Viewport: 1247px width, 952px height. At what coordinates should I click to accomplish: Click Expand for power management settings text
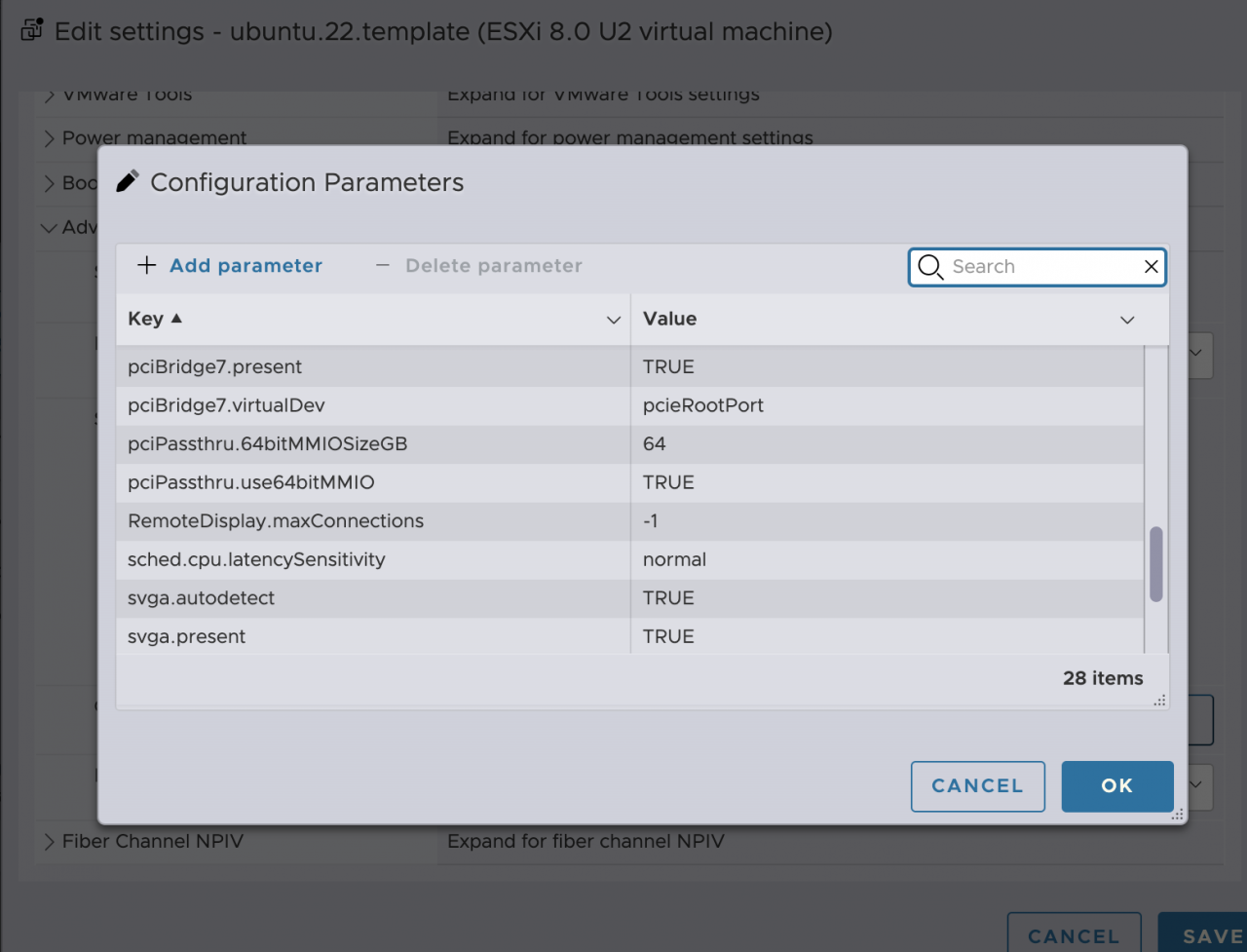[630, 138]
